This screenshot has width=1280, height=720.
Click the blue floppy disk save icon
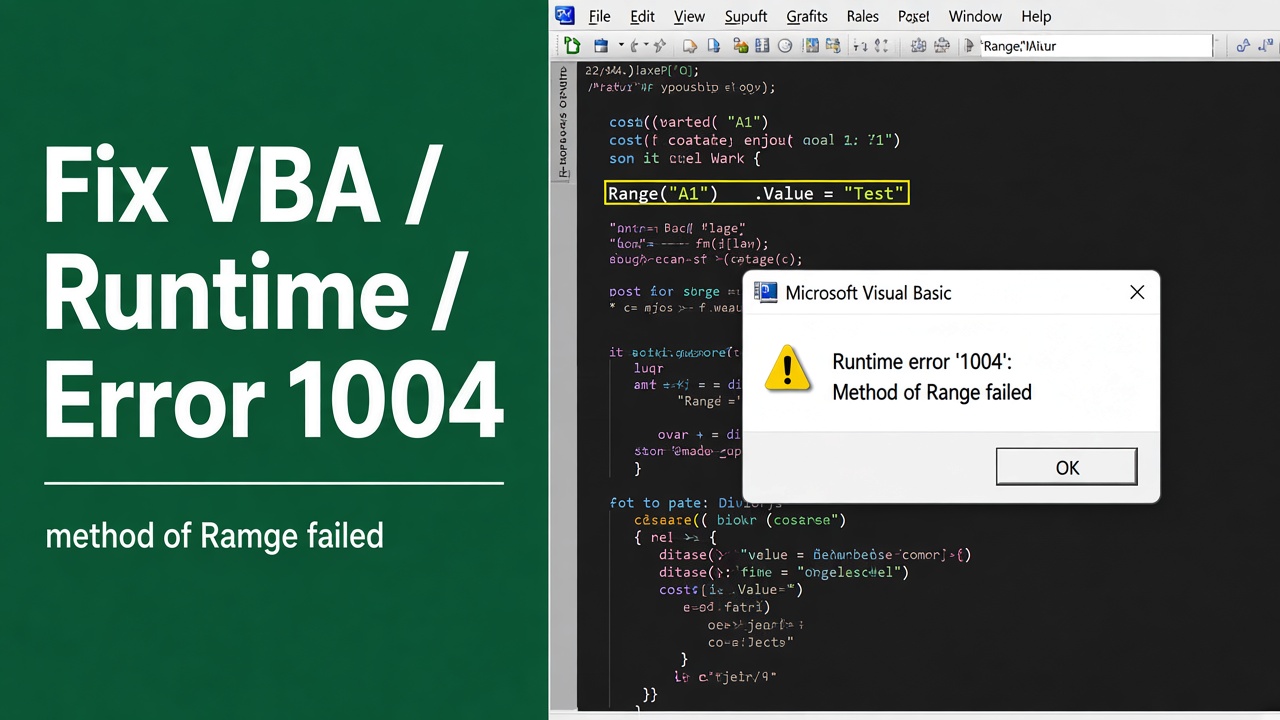click(601, 45)
